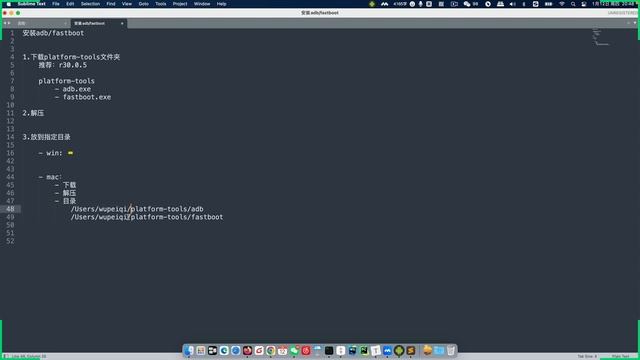Open the Window menu
This screenshot has width=640, height=360.
pyautogui.click(x=202, y=4)
